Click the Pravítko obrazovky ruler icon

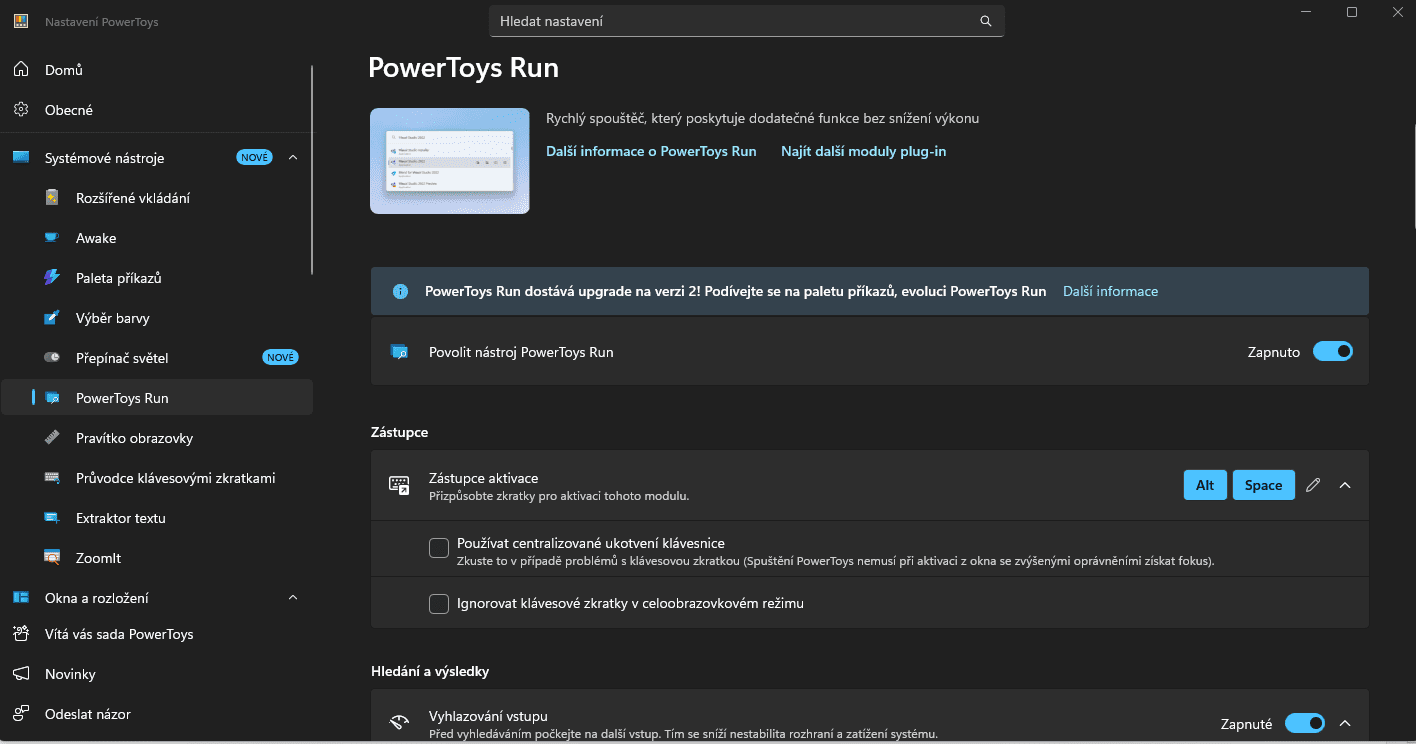tap(53, 438)
